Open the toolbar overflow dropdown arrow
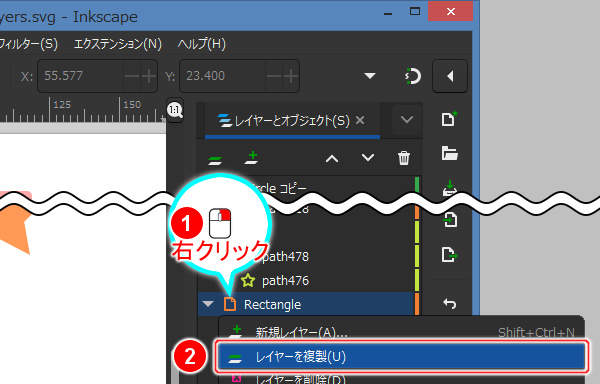 [370, 75]
